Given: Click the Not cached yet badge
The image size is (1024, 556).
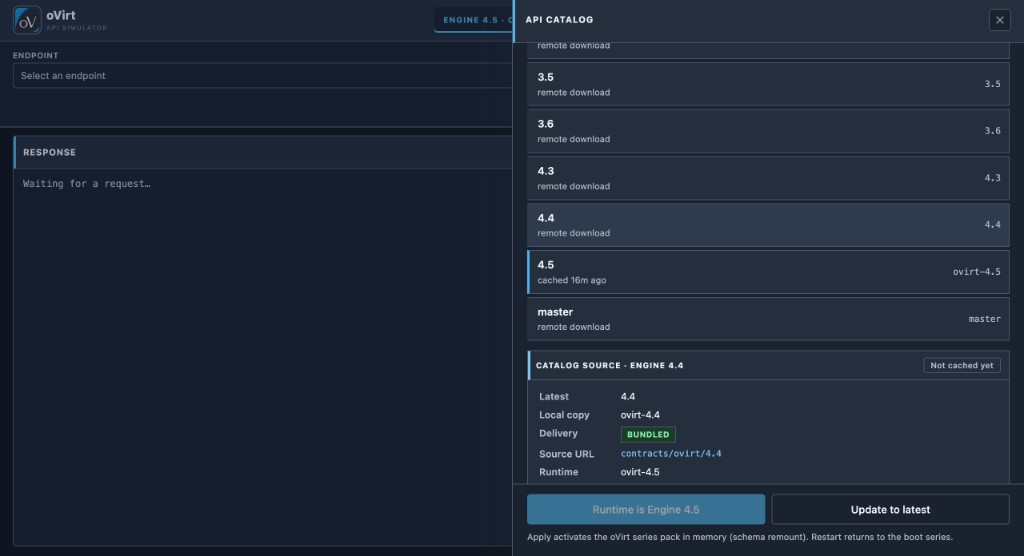Looking at the screenshot, I should 961,365.
